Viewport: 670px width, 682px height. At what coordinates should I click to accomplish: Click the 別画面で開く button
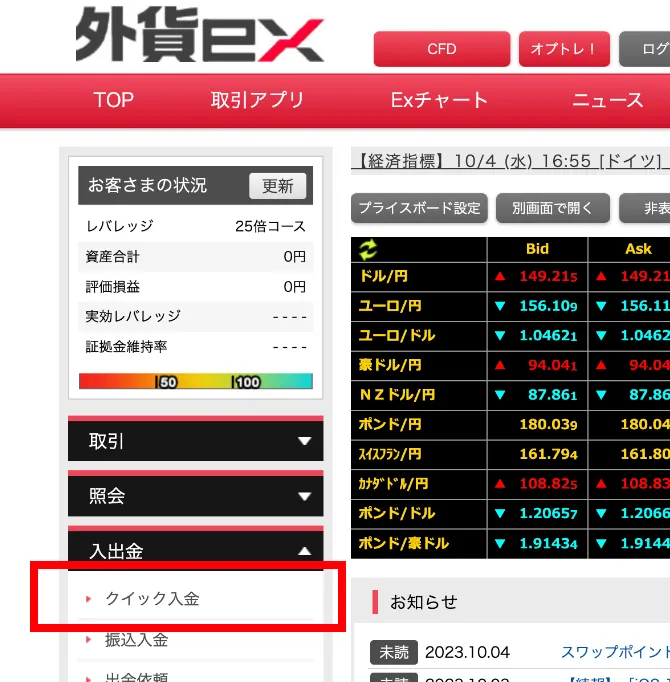[x=552, y=208]
